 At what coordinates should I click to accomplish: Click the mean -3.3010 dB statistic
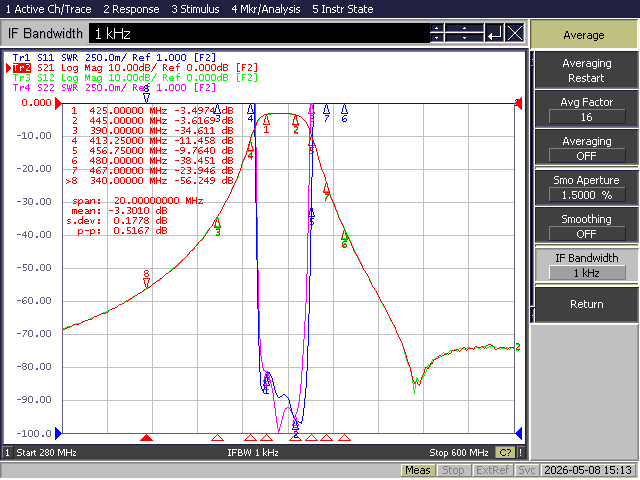120,211
